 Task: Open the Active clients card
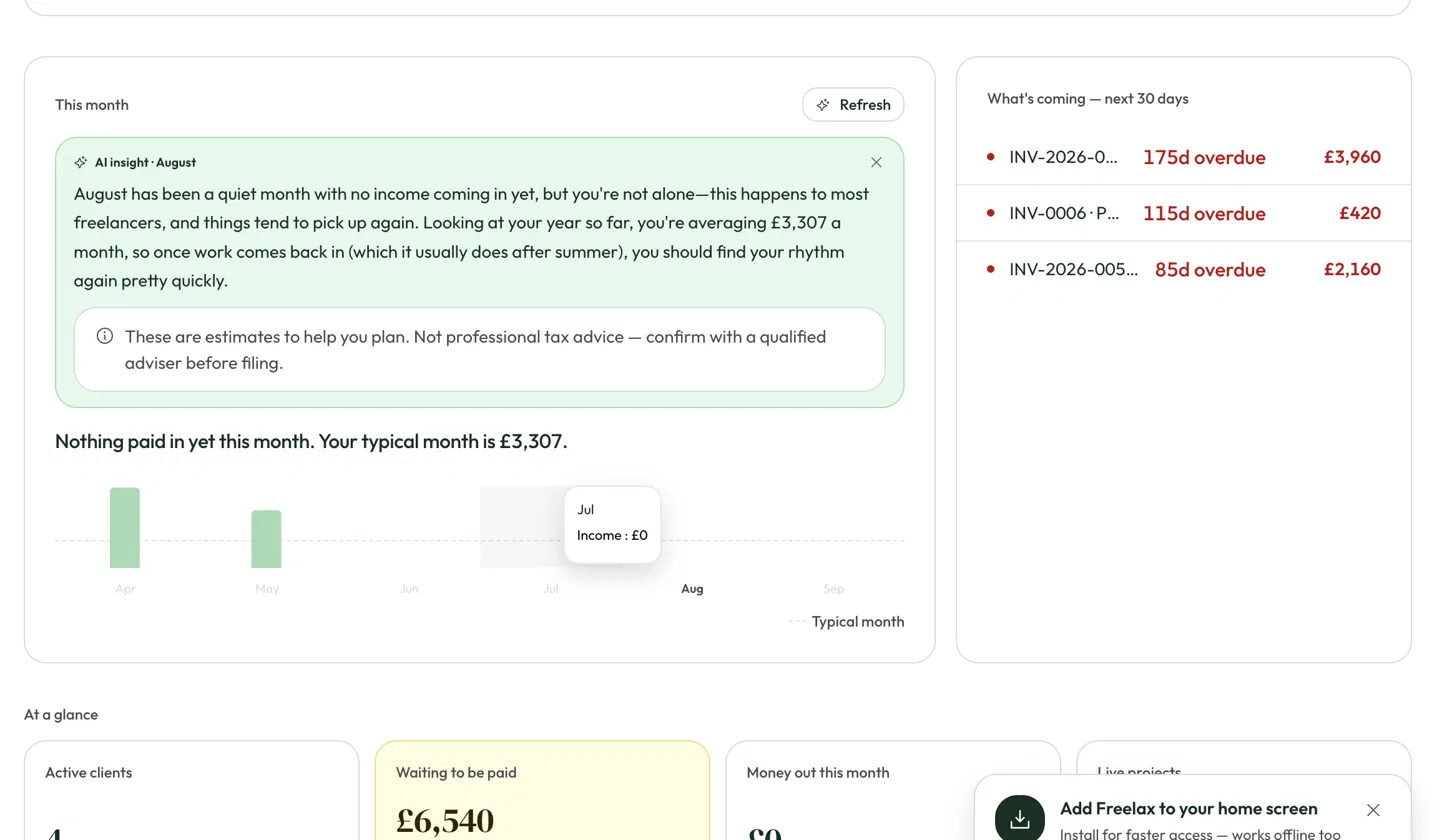[191, 790]
